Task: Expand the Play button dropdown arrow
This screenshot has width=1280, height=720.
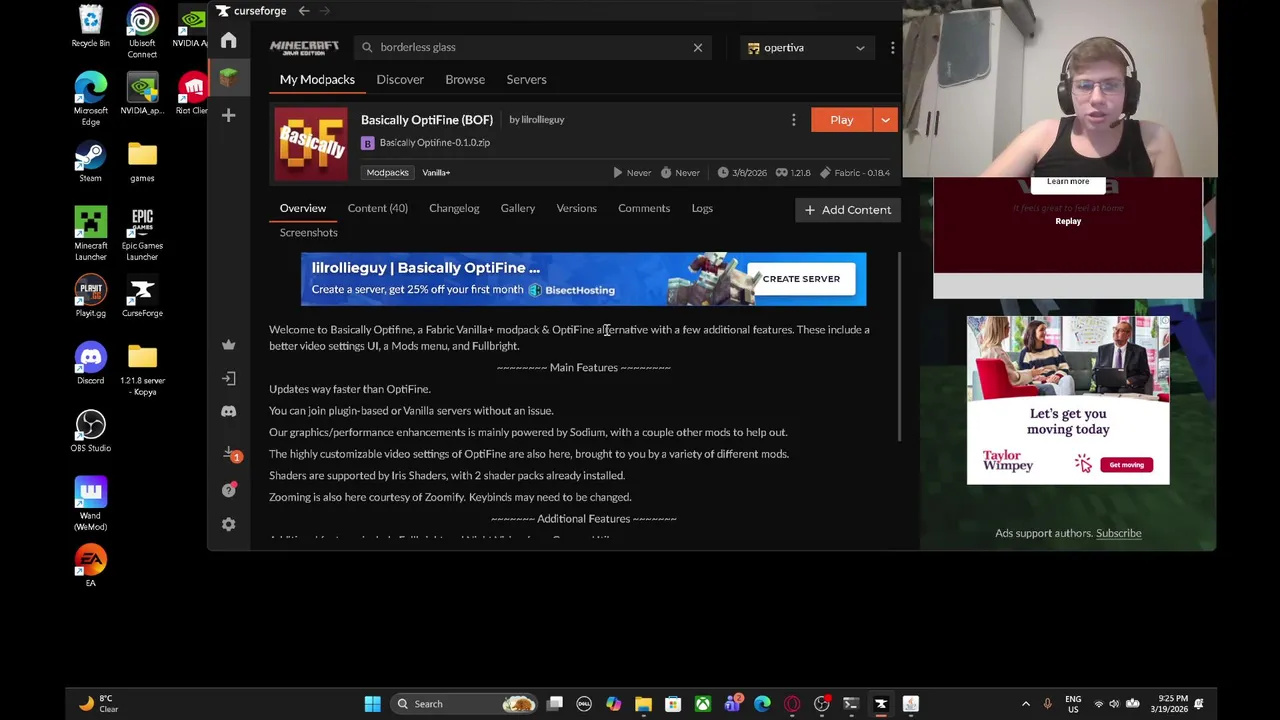Action: pos(885,120)
